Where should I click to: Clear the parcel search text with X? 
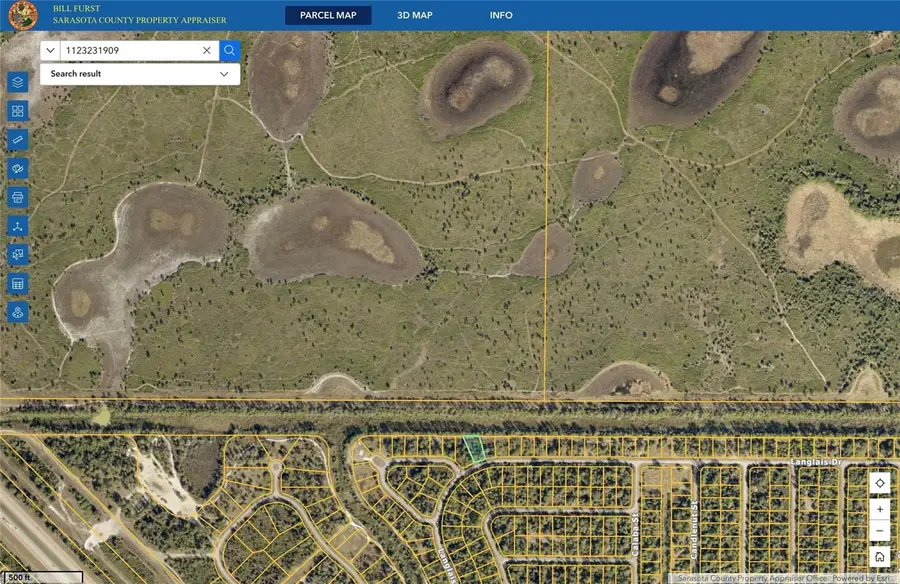207,51
